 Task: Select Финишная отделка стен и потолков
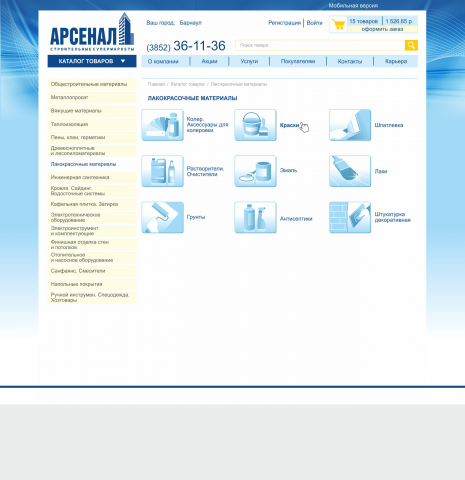pos(92,244)
